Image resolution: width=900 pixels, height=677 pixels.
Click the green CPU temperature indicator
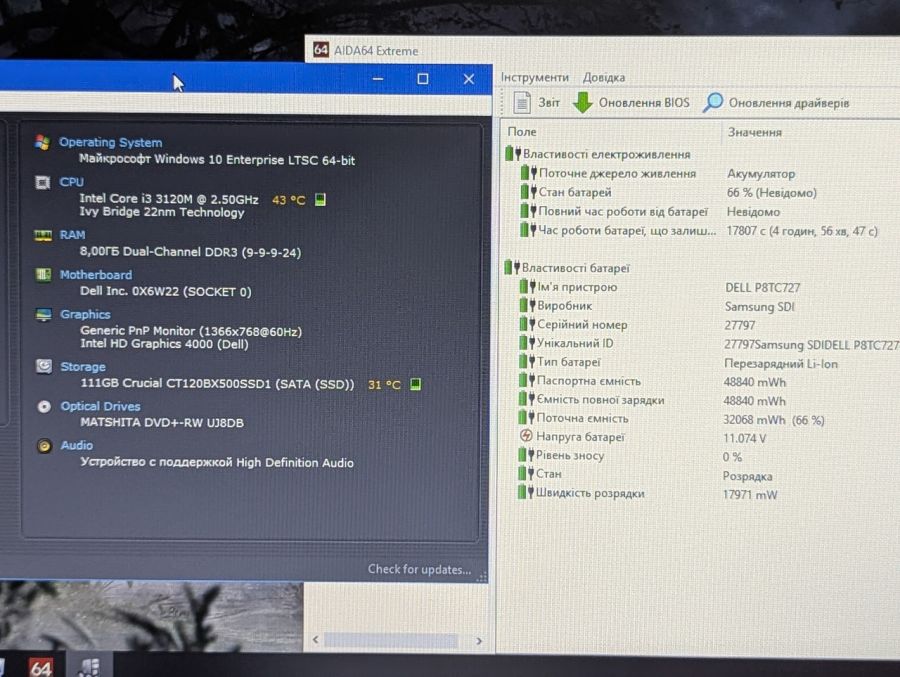click(x=320, y=200)
